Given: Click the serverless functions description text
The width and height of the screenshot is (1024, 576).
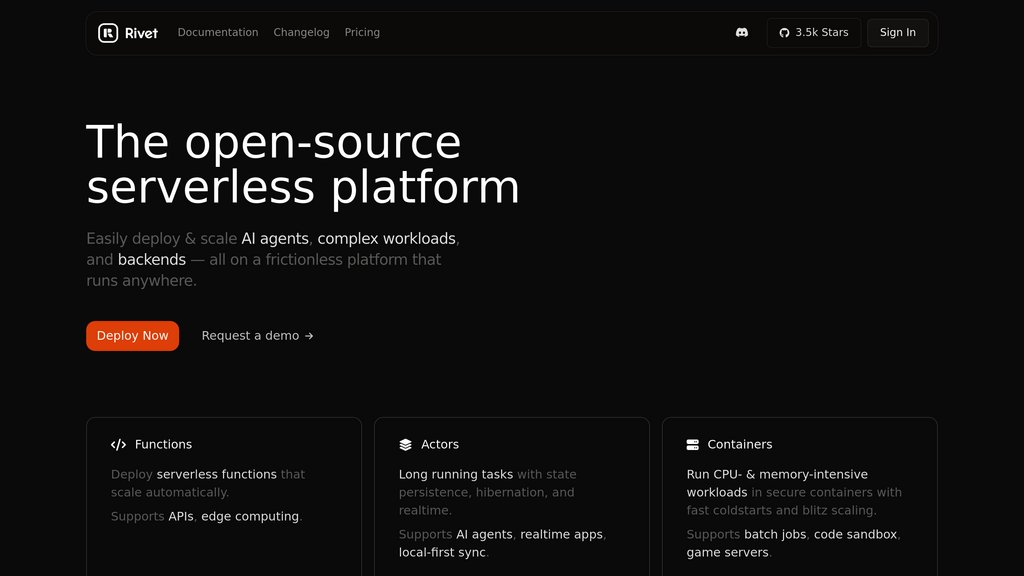Looking at the screenshot, I should [x=217, y=474].
